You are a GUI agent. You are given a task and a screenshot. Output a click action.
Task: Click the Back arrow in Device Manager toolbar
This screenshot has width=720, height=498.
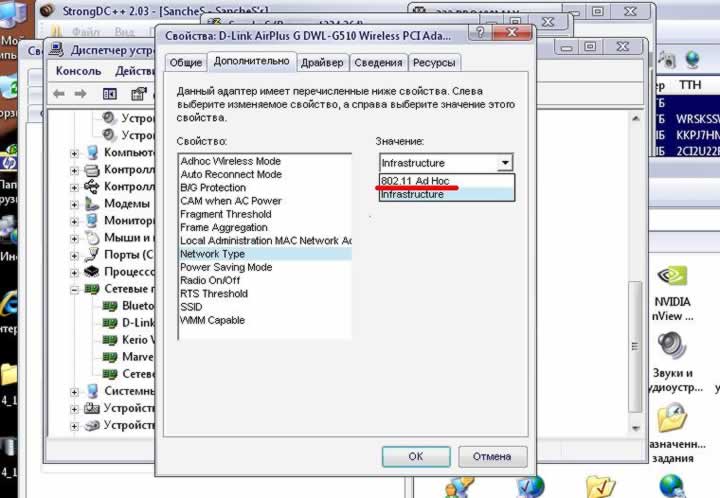click(59, 94)
